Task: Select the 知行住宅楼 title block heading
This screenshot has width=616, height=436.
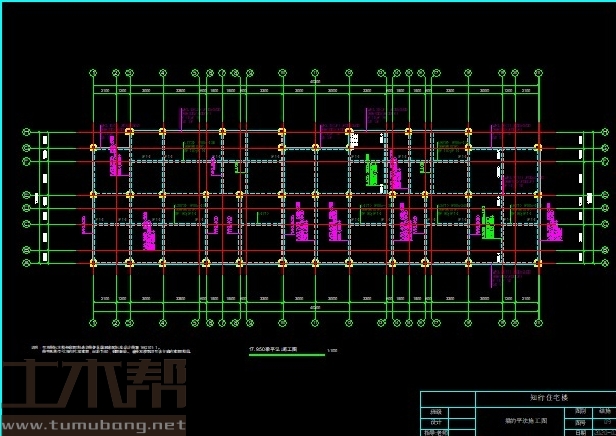Action: point(516,397)
